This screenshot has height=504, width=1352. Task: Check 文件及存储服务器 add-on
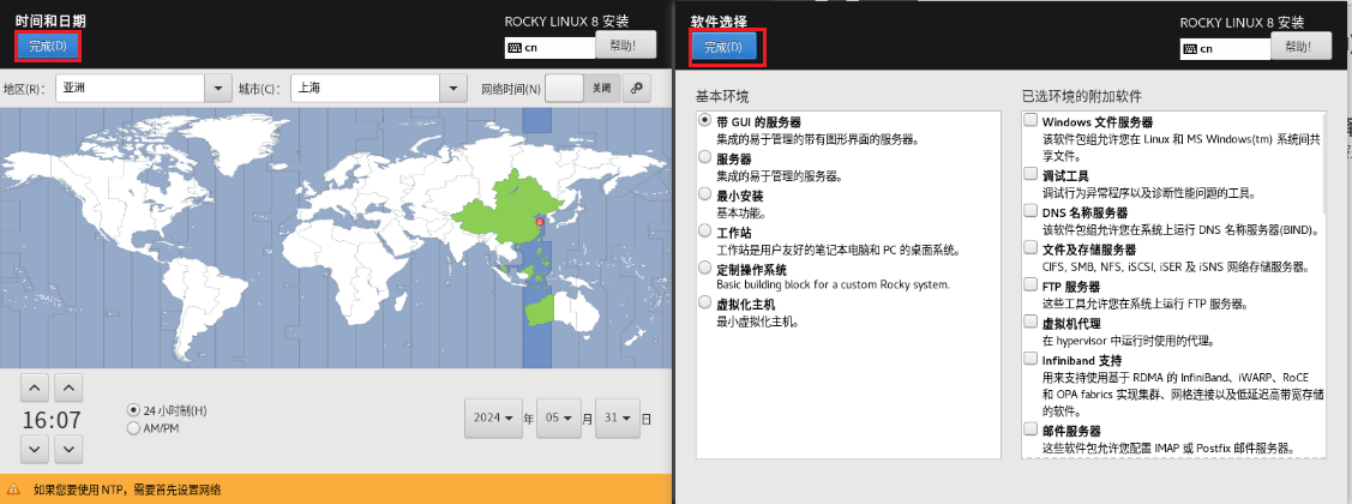pos(1030,248)
